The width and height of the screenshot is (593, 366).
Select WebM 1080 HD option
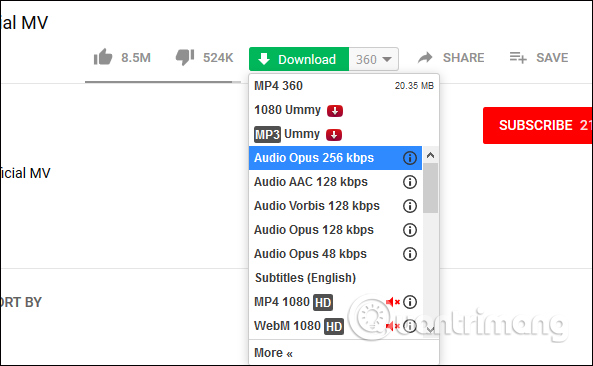(x=335, y=326)
